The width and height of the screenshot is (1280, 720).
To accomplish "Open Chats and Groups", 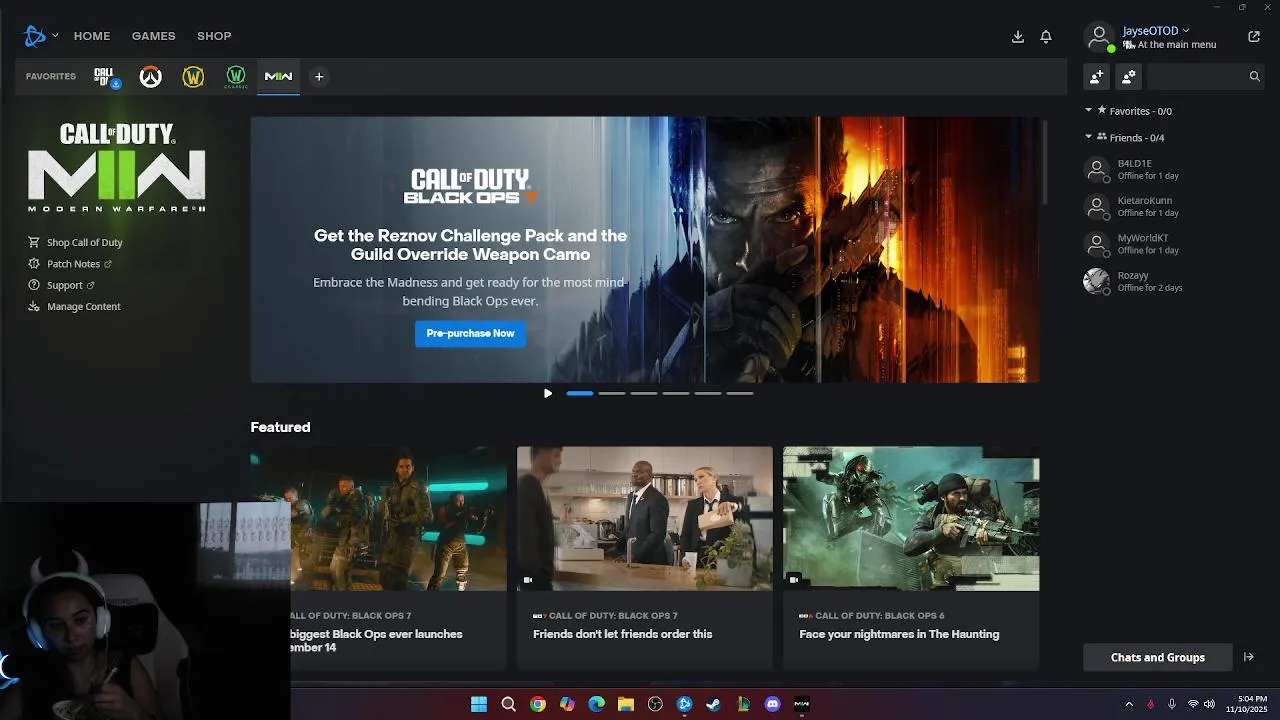I will (x=1157, y=657).
